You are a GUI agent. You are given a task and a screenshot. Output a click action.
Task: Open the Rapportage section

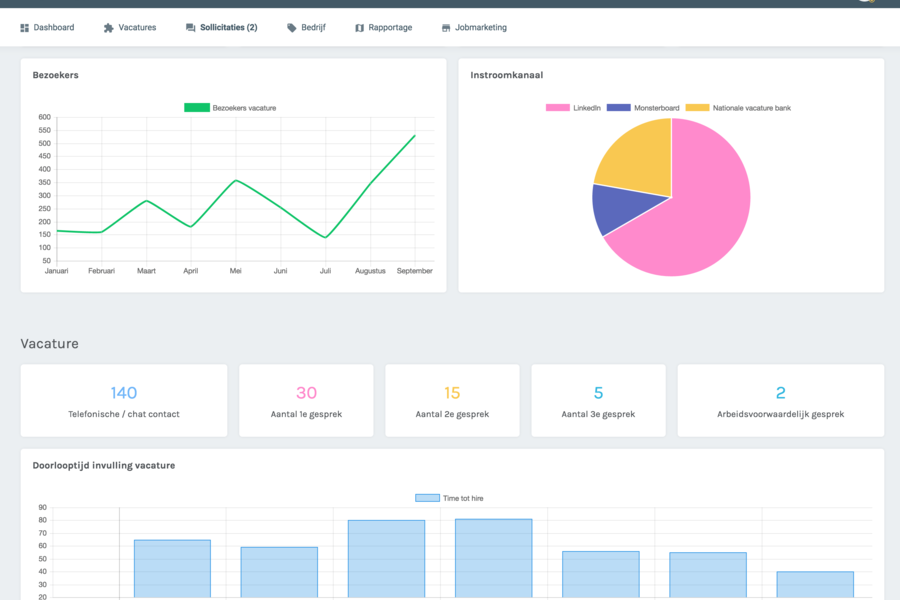coord(383,28)
